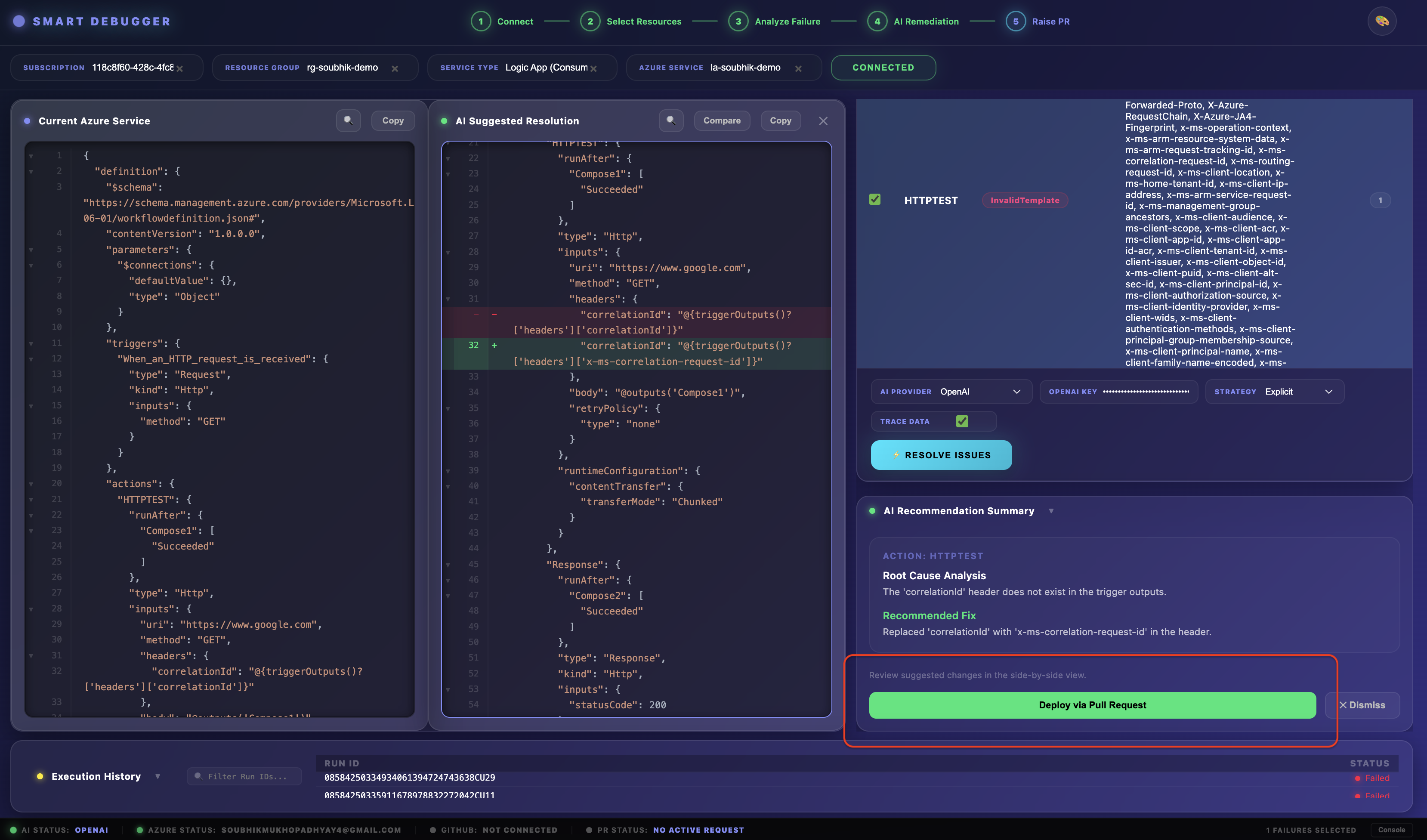Go to step 2 Select Resources

631,22
